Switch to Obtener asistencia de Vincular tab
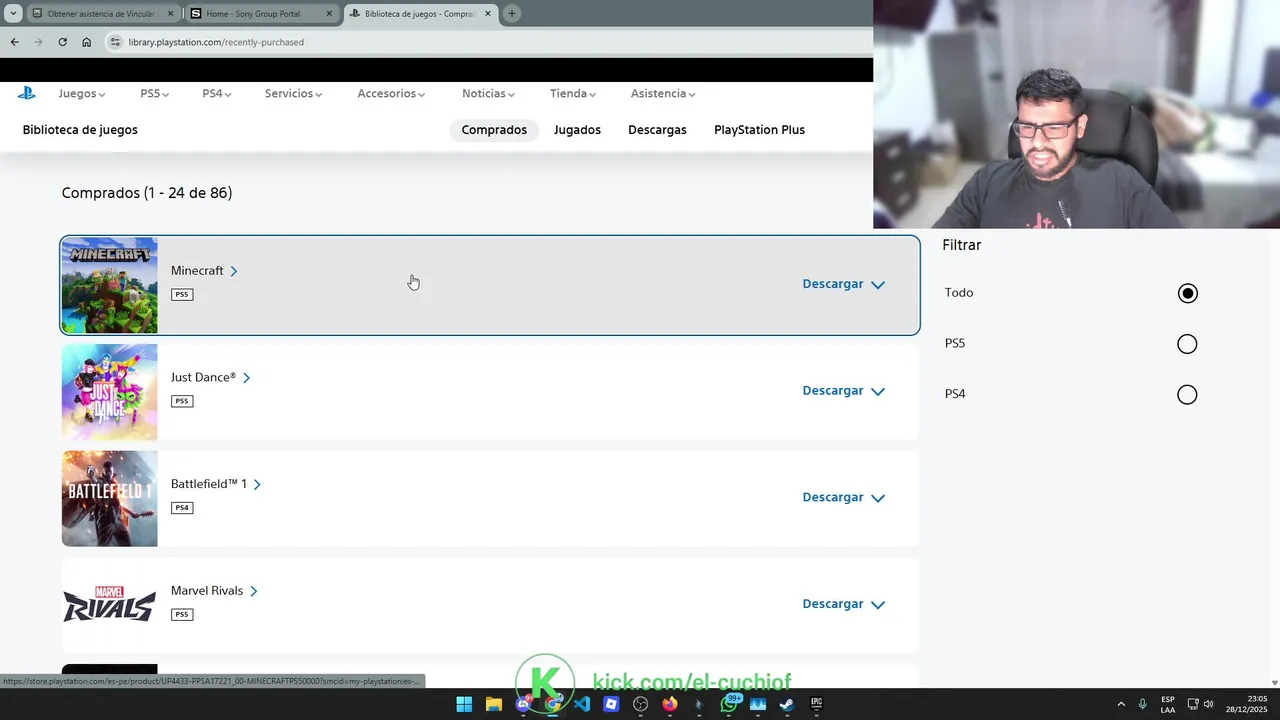Image resolution: width=1280 pixels, height=720 pixels. click(x=100, y=14)
